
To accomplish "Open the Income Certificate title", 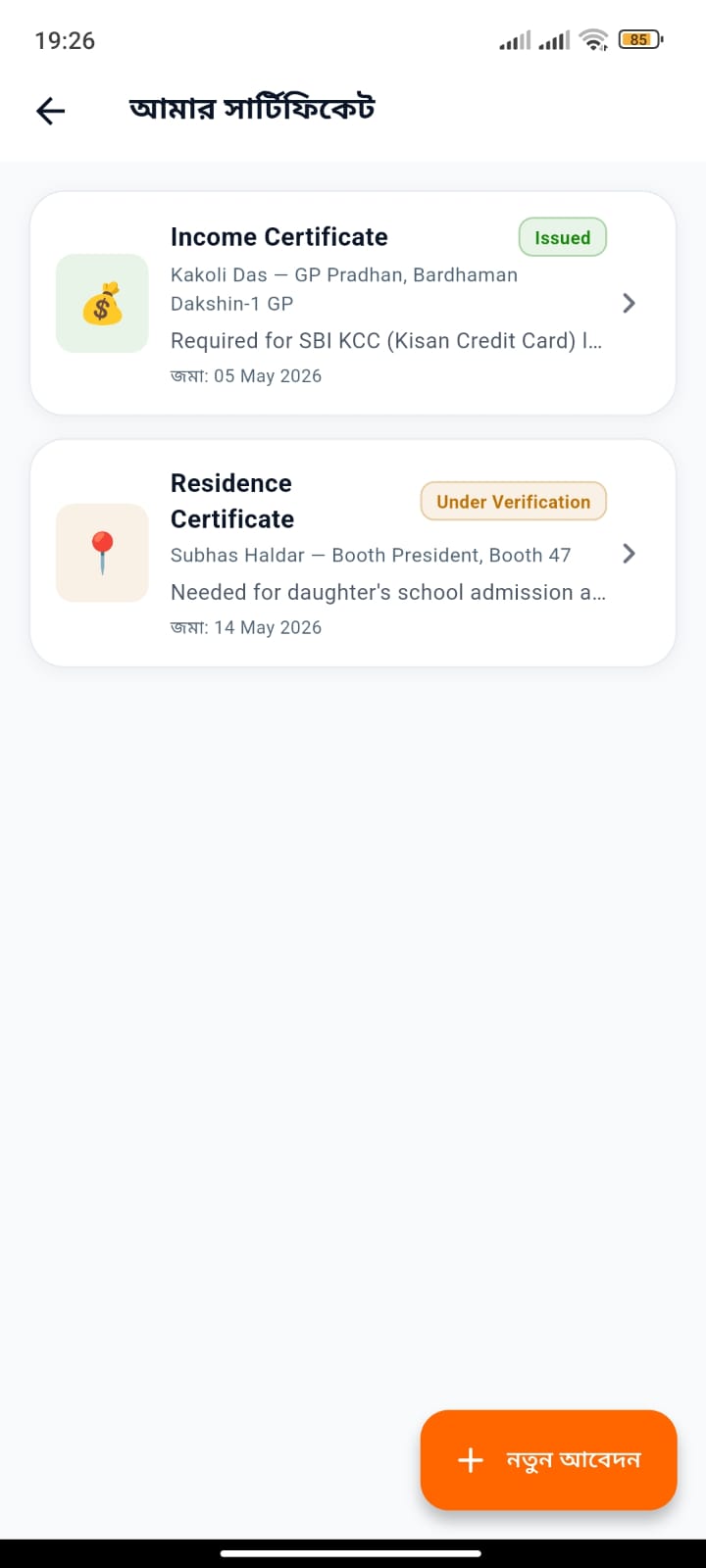I will pos(279,237).
